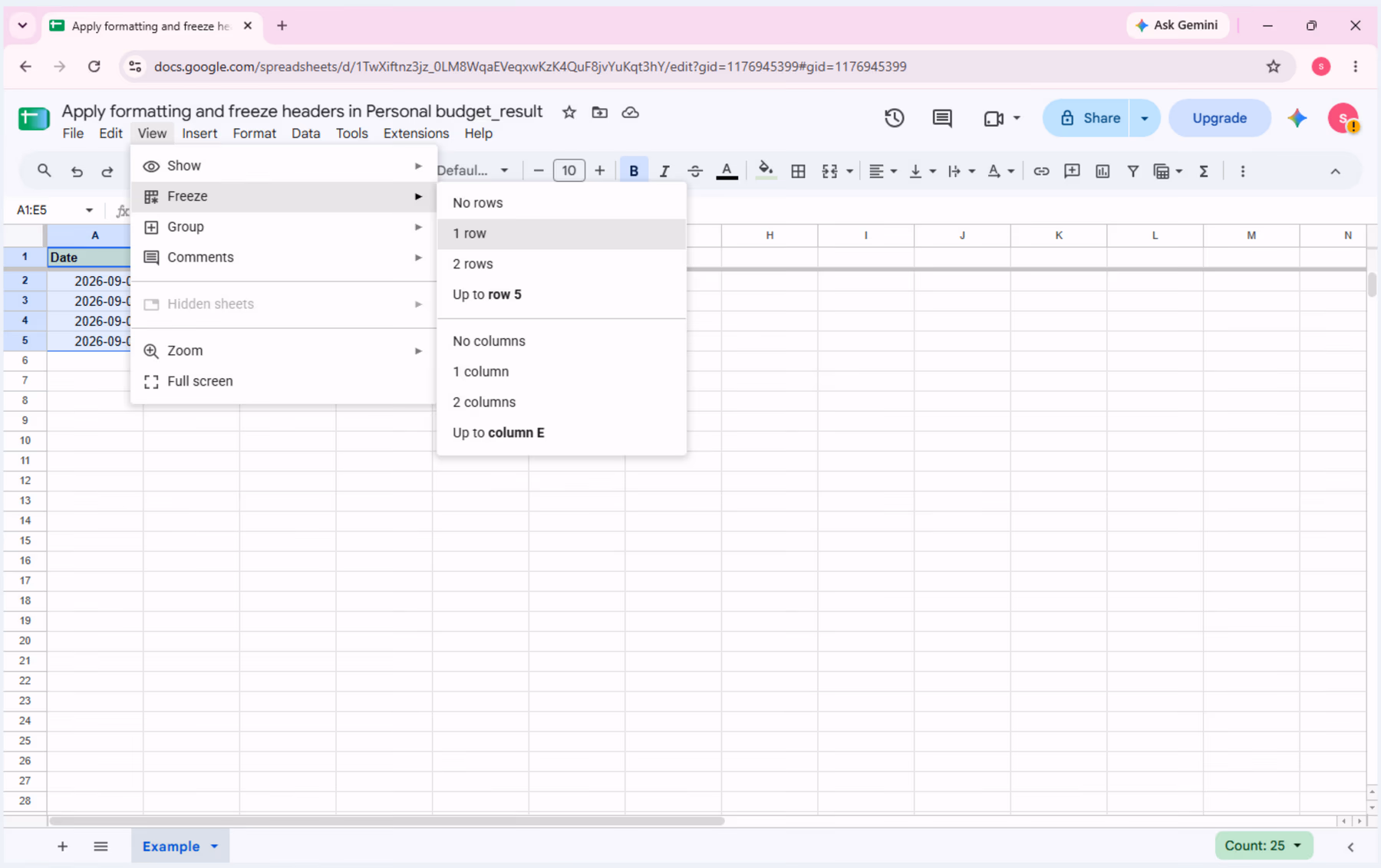Click the Gemini sparkle icon
Viewport: 1381px width, 868px height.
(x=1297, y=118)
